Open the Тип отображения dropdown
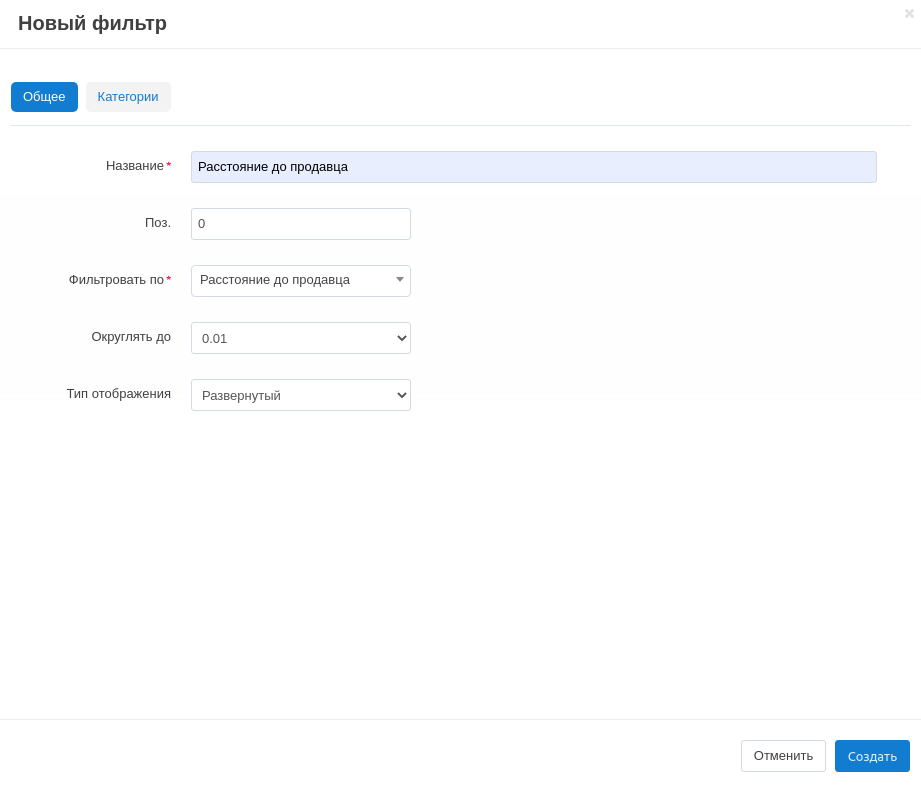The width and height of the screenshot is (921, 790). click(301, 395)
